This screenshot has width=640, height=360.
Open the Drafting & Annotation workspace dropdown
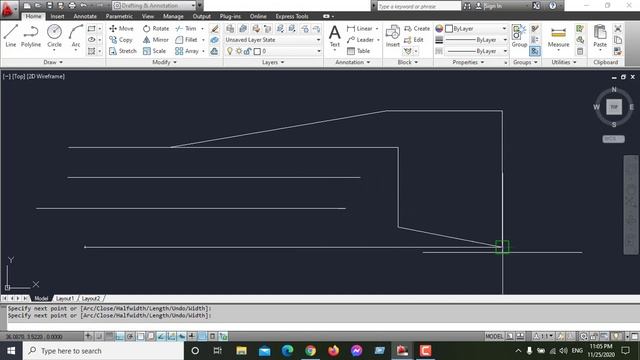pyautogui.click(x=154, y=6)
